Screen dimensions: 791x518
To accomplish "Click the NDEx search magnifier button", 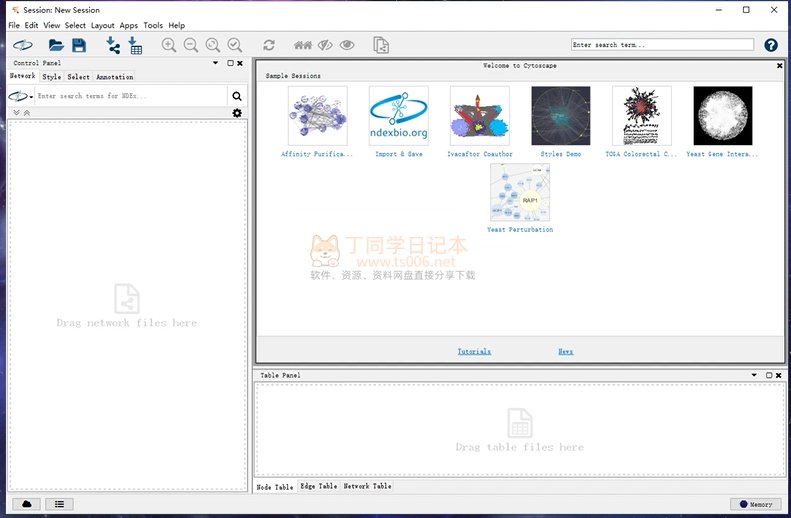I will (x=237, y=96).
